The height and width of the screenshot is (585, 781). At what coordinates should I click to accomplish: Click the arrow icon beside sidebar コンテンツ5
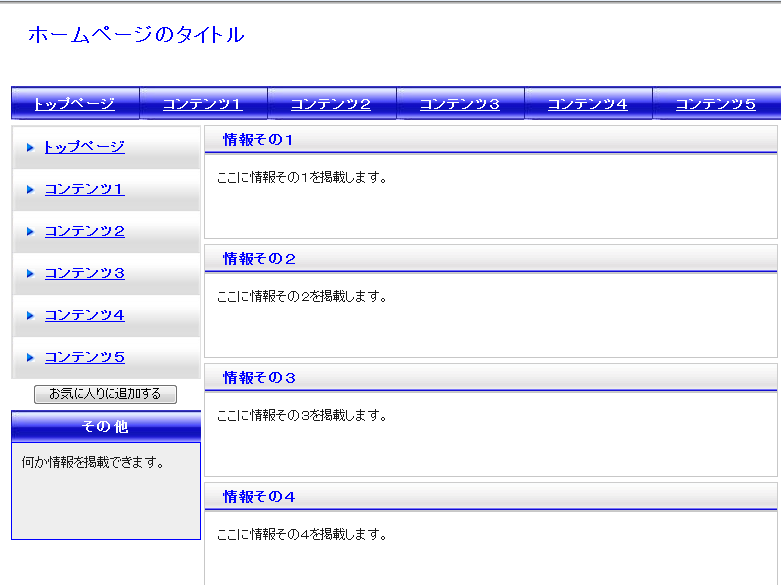(30, 358)
